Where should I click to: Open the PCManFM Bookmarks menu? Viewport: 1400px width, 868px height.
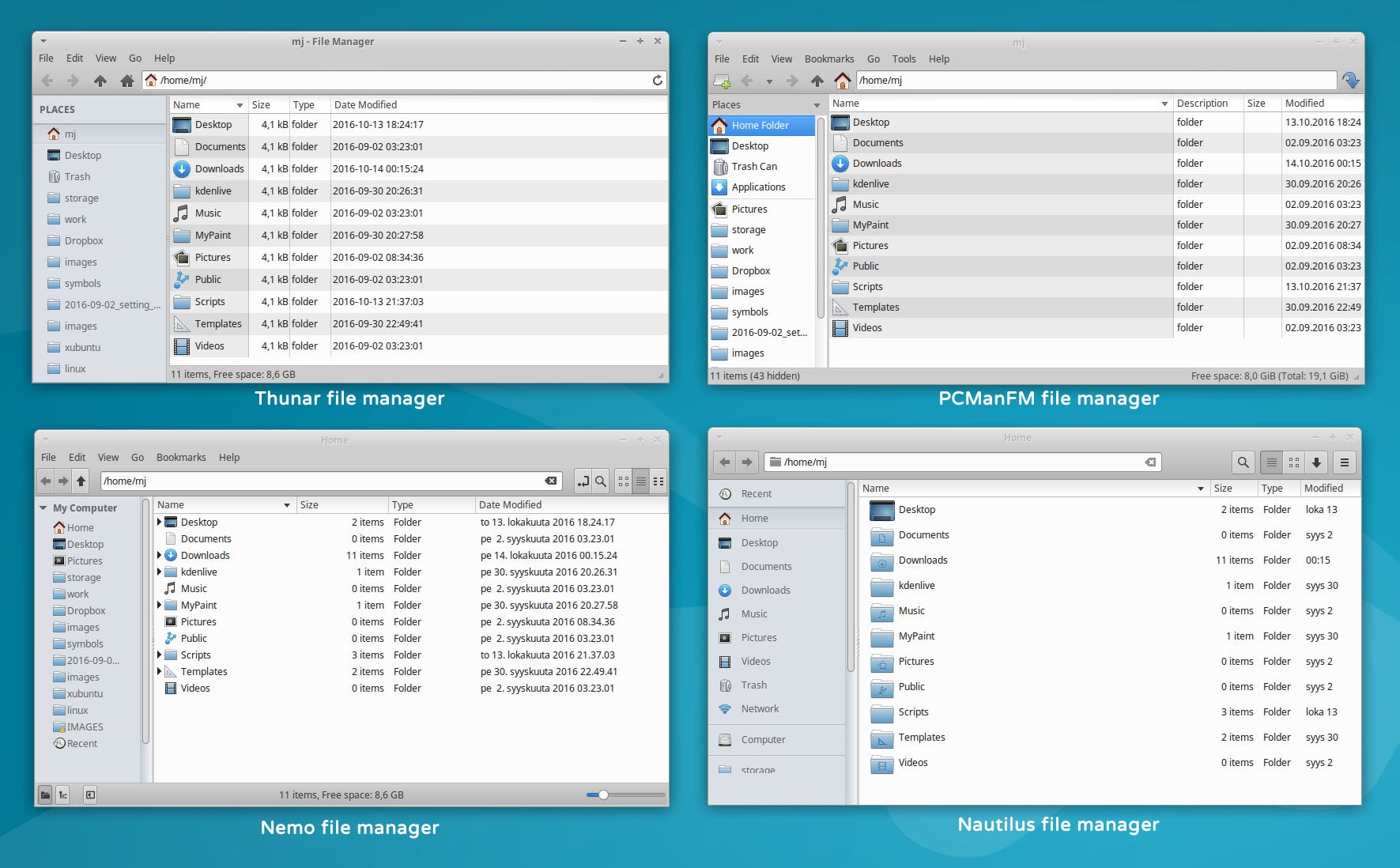pyautogui.click(x=829, y=58)
